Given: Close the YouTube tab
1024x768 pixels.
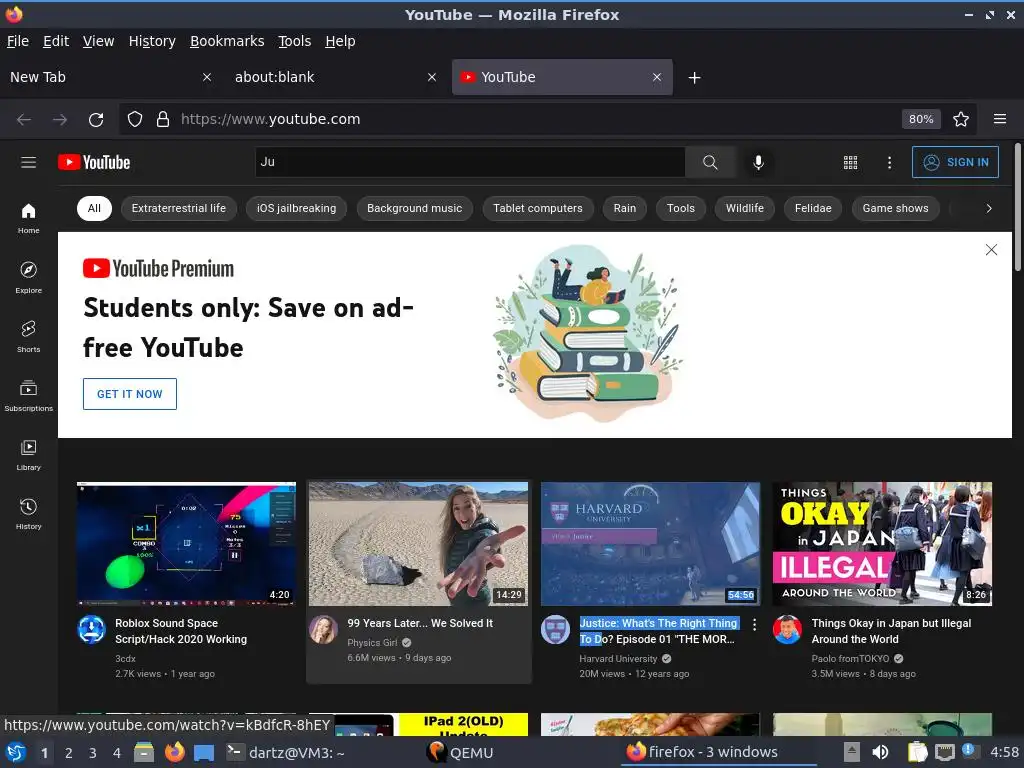Looking at the screenshot, I should click(x=656, y=77).
